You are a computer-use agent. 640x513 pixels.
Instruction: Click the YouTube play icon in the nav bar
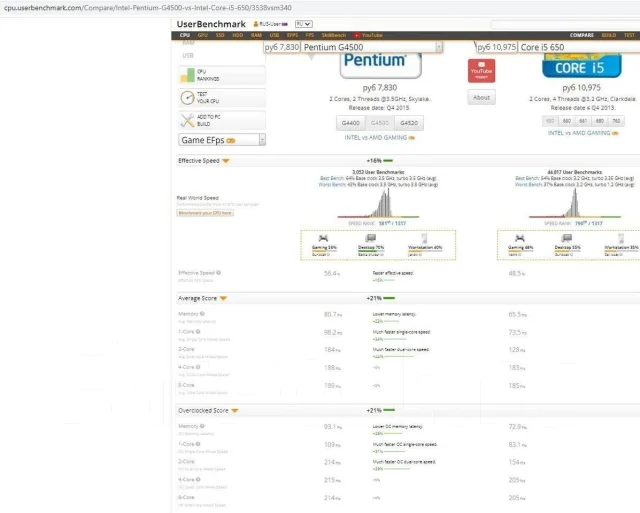(x=357, y=36)
